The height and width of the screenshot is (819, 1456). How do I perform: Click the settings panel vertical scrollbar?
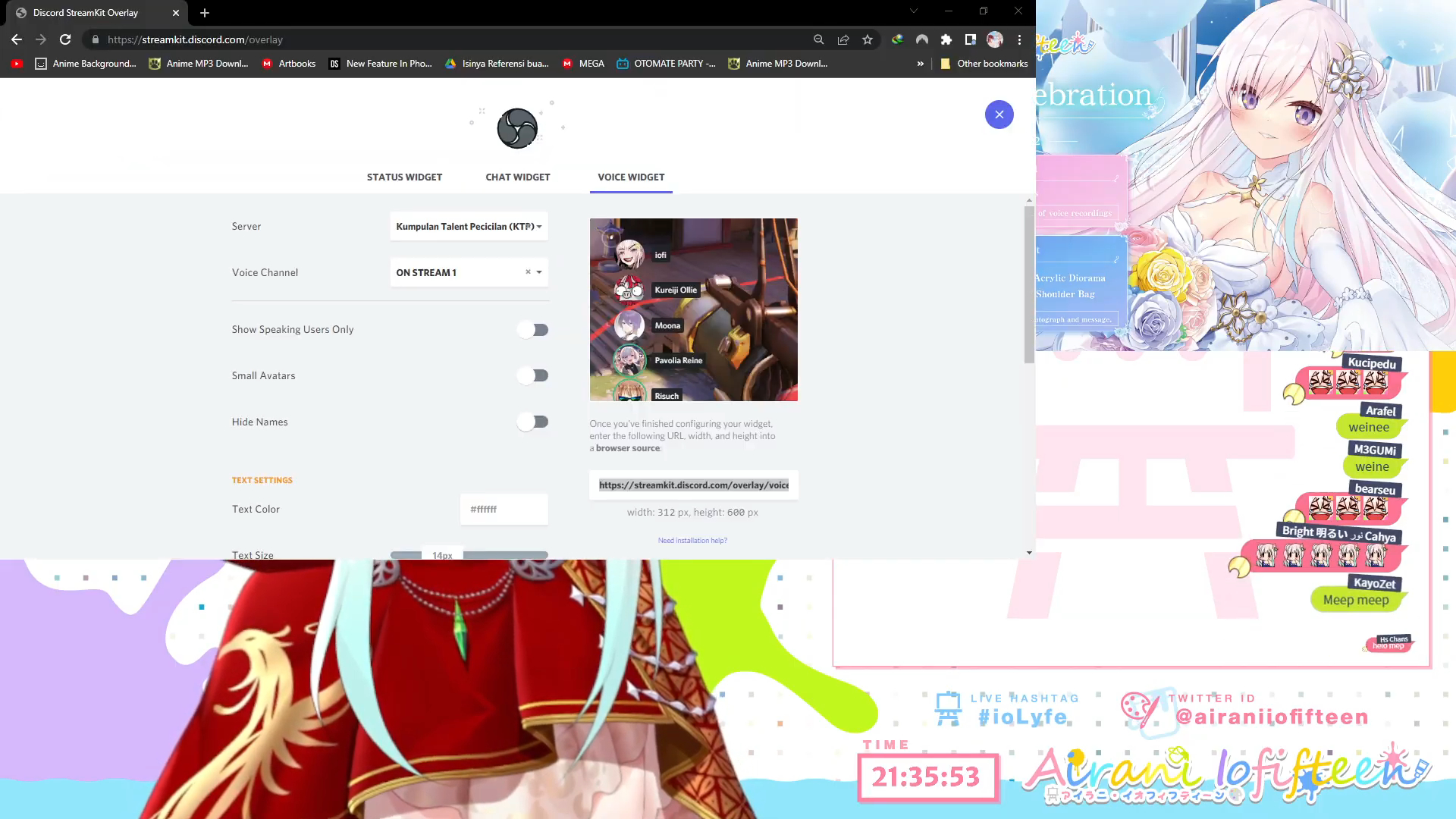click(1029, 284)
